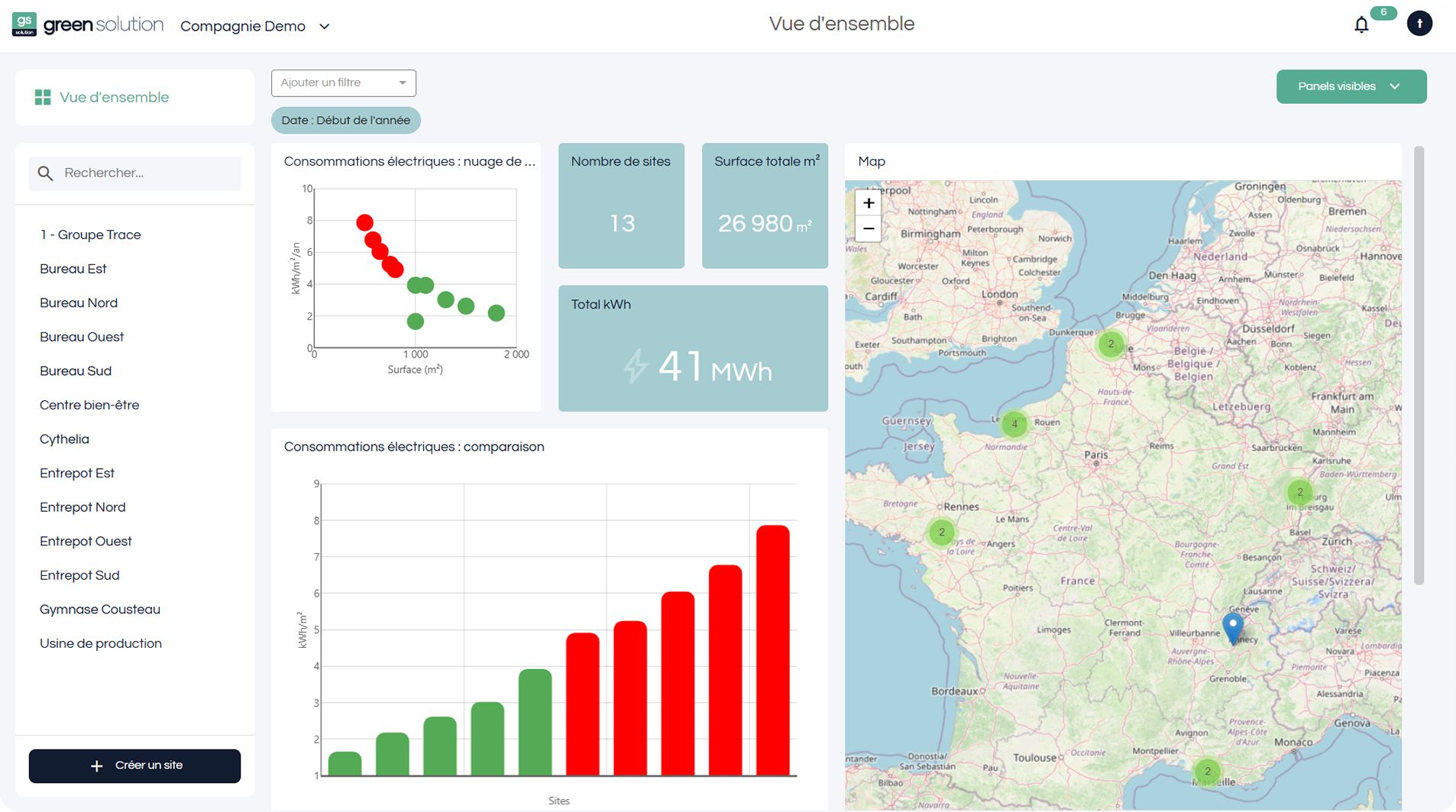Click the green cluster marker near Rouen

coord(1014,422)
